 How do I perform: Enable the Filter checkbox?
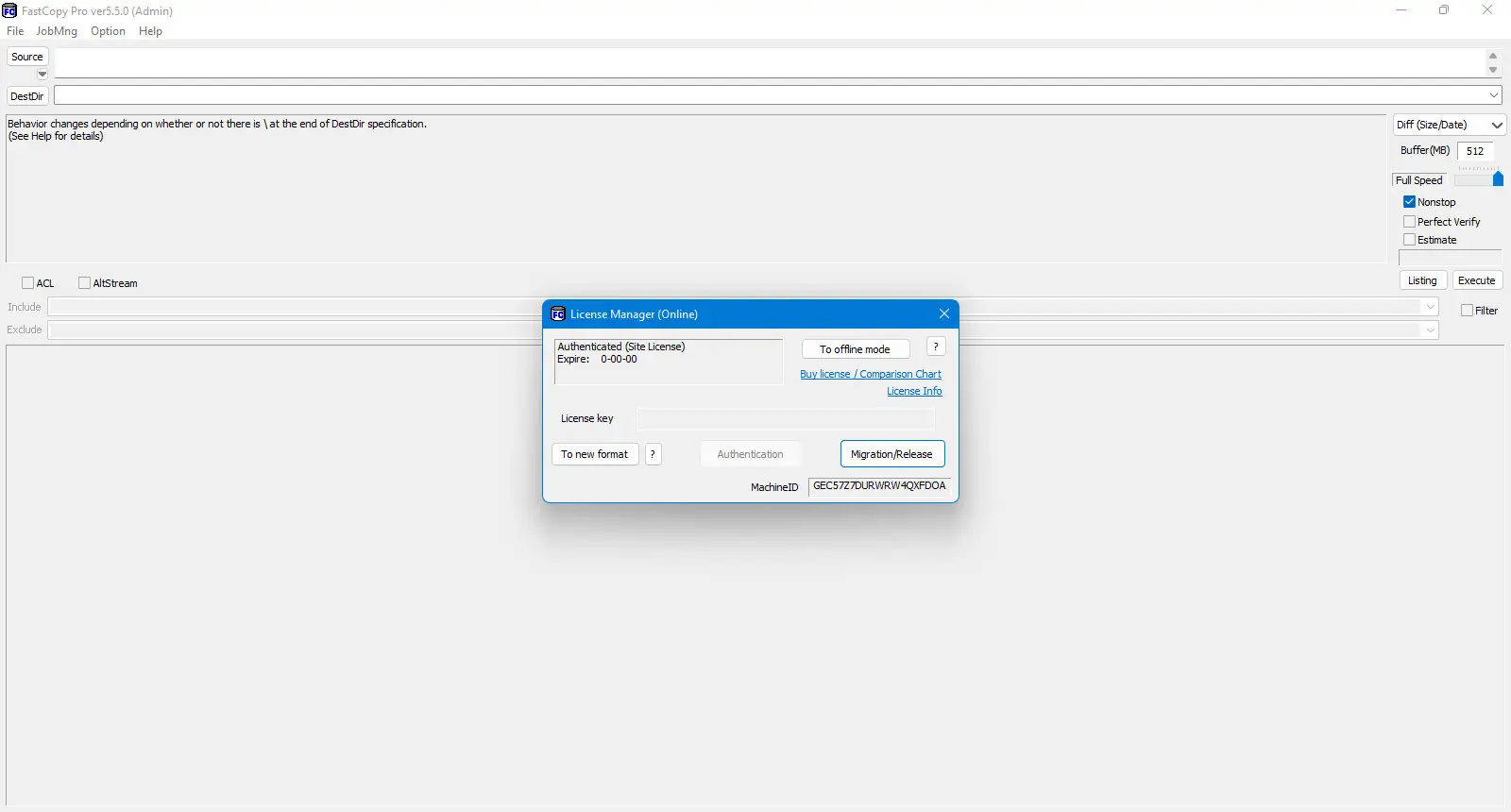(1467, 311)
